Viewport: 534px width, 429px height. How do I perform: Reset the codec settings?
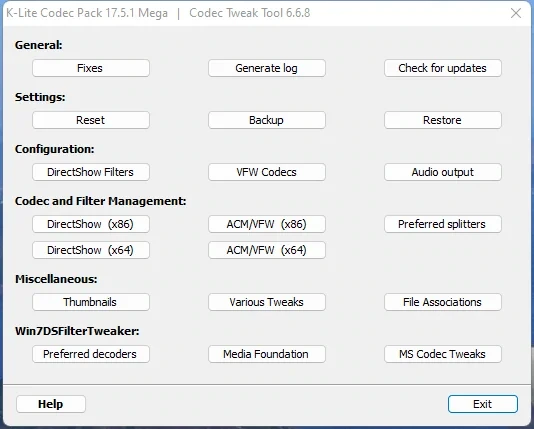[91, 120]
